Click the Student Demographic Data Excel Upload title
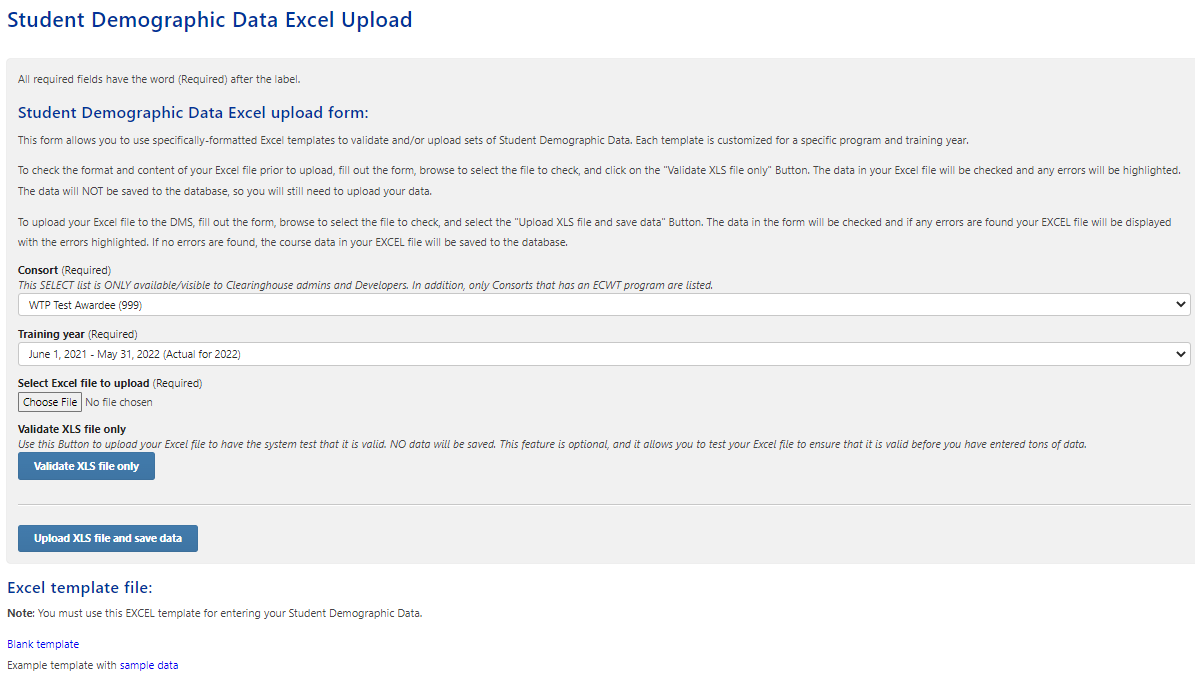Image resolution: width=1195 pixels, height=685 pixels. click(210, 20)
